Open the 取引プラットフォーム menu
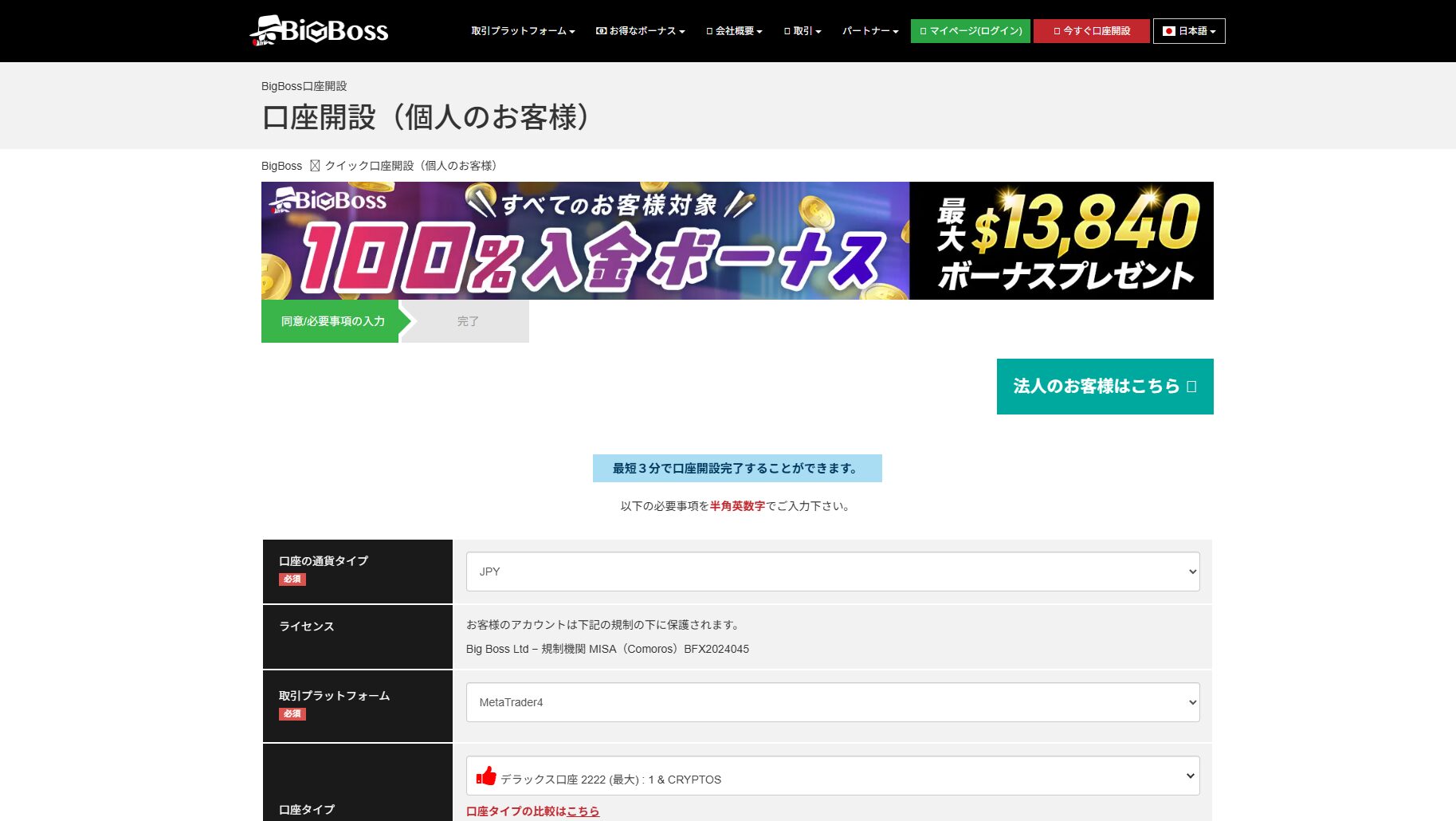Screen dimensions: 1456x821 (523, 31)
